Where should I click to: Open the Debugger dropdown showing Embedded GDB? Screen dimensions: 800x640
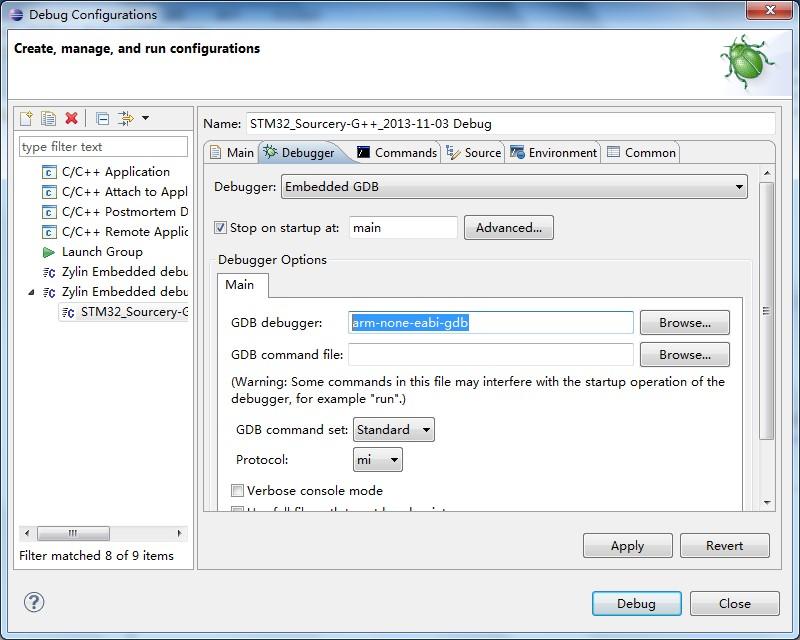coord(513,186)
